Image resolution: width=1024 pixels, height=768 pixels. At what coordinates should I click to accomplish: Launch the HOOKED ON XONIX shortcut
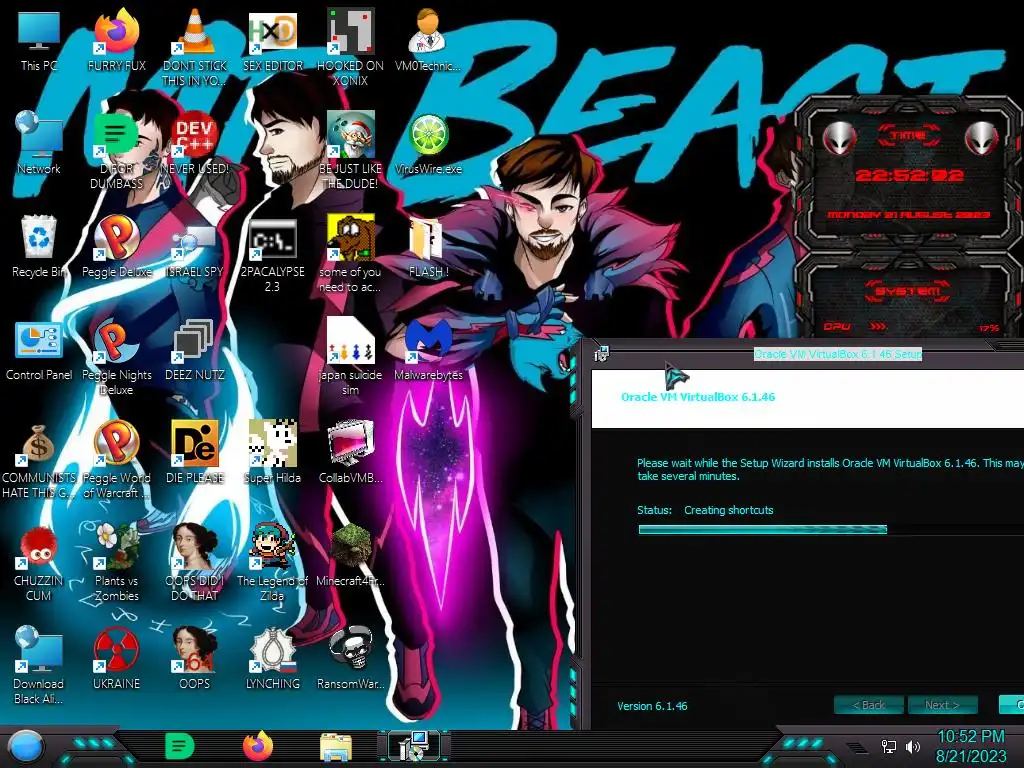tap(350, 46)
